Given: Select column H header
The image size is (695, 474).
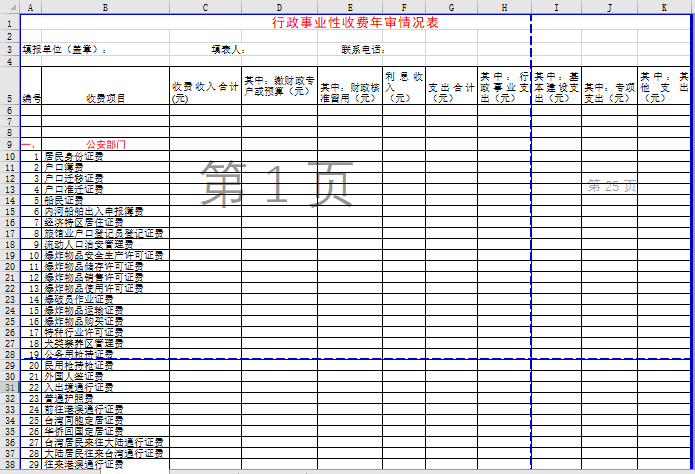Looking at the screenshot, I should click(x=504, y=6).
